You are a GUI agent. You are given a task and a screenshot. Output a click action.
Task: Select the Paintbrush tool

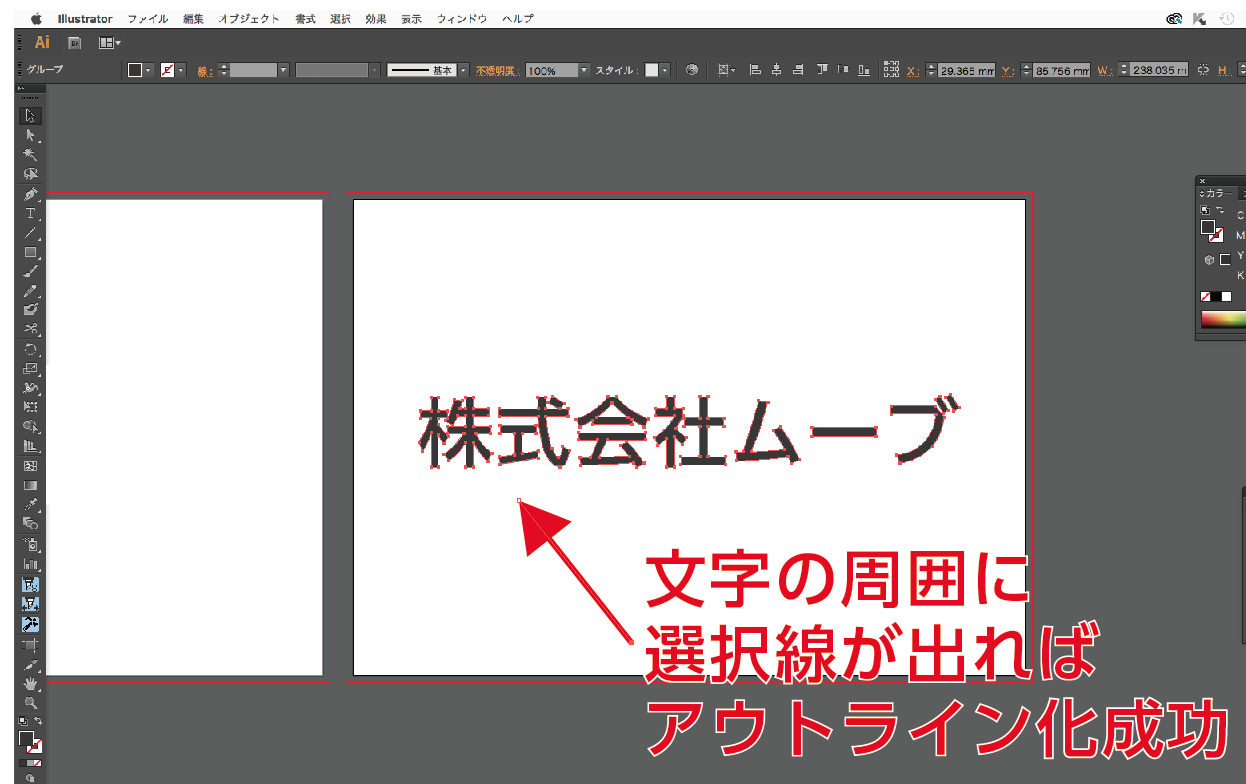pos(30,271)
